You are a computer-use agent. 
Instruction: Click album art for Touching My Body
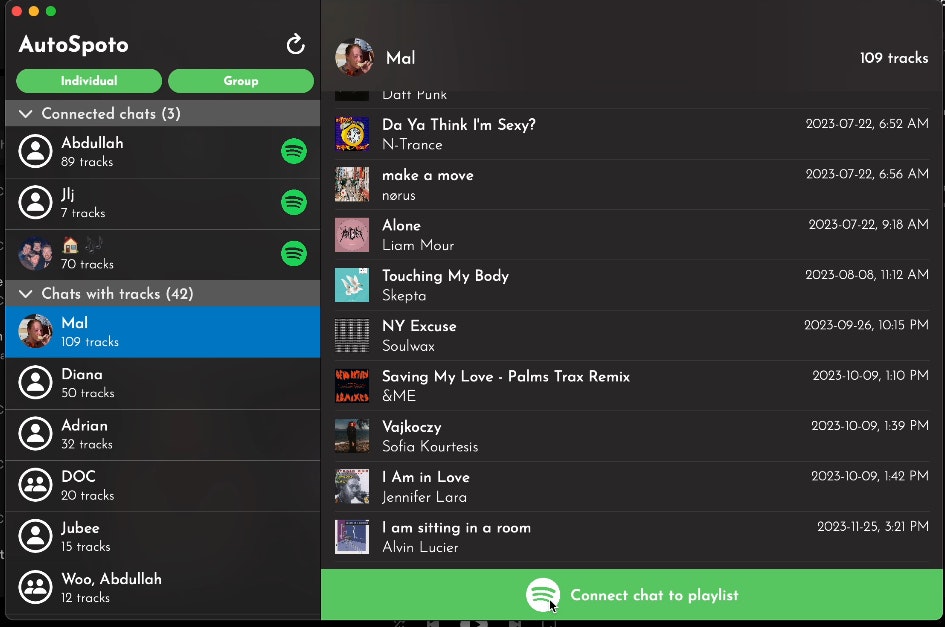352,285
